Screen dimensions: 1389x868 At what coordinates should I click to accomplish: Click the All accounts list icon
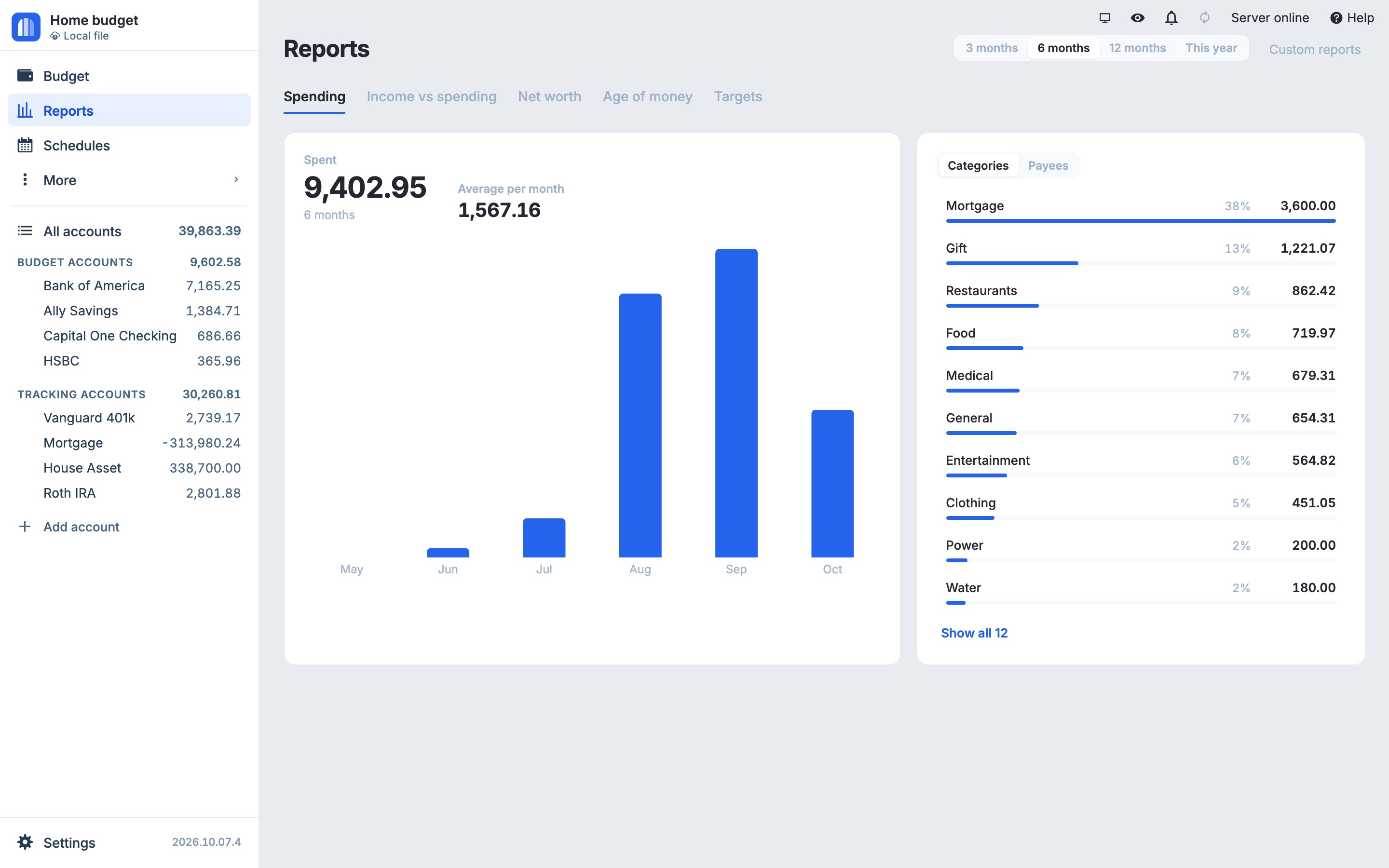pos(25,231)
